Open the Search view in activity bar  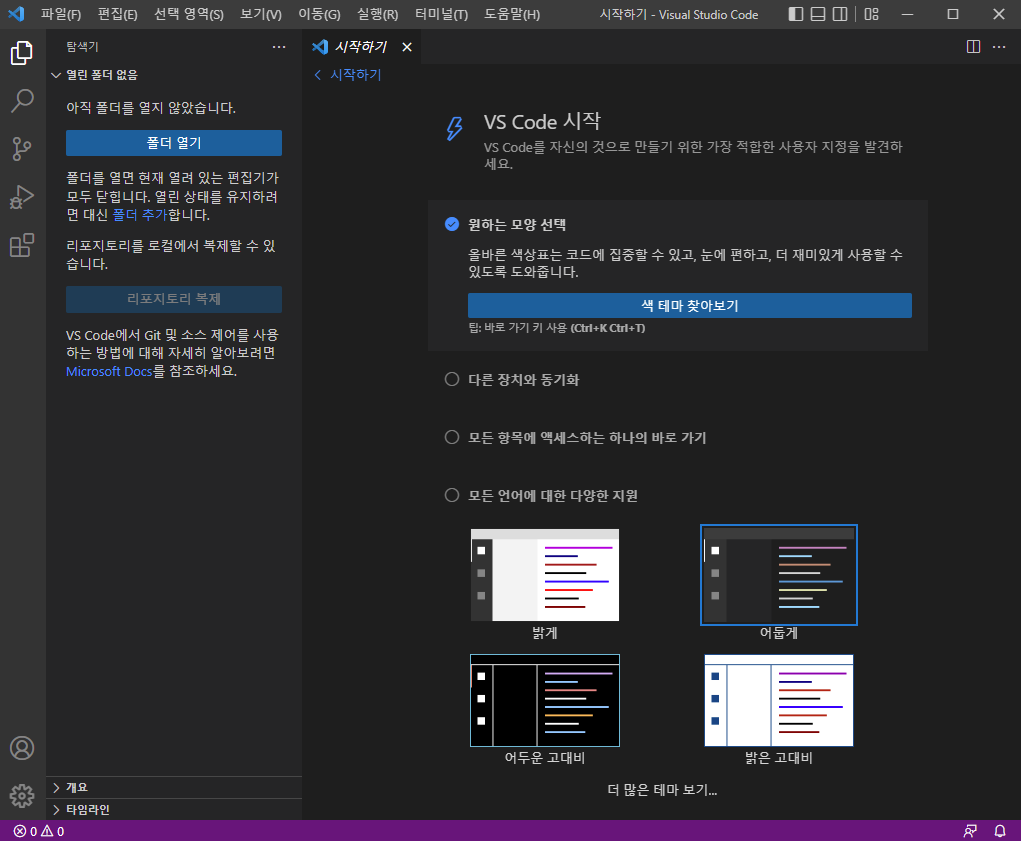click(22, 101)
